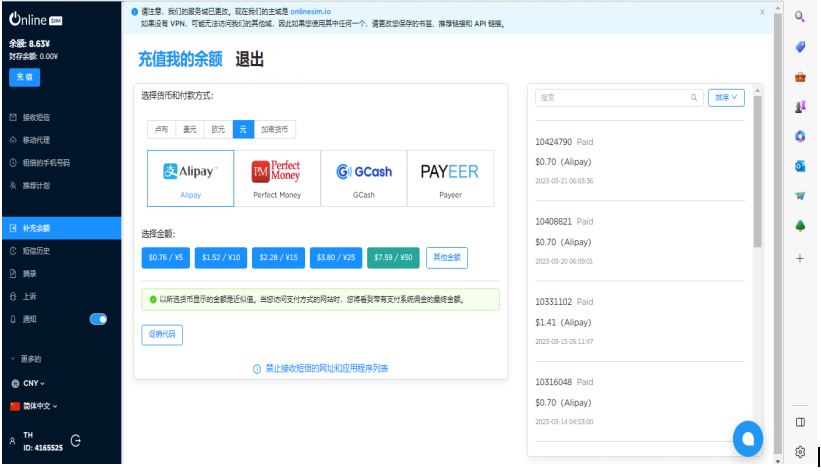
Task: Open the 排序 sort dropdown
Action: 726,97
